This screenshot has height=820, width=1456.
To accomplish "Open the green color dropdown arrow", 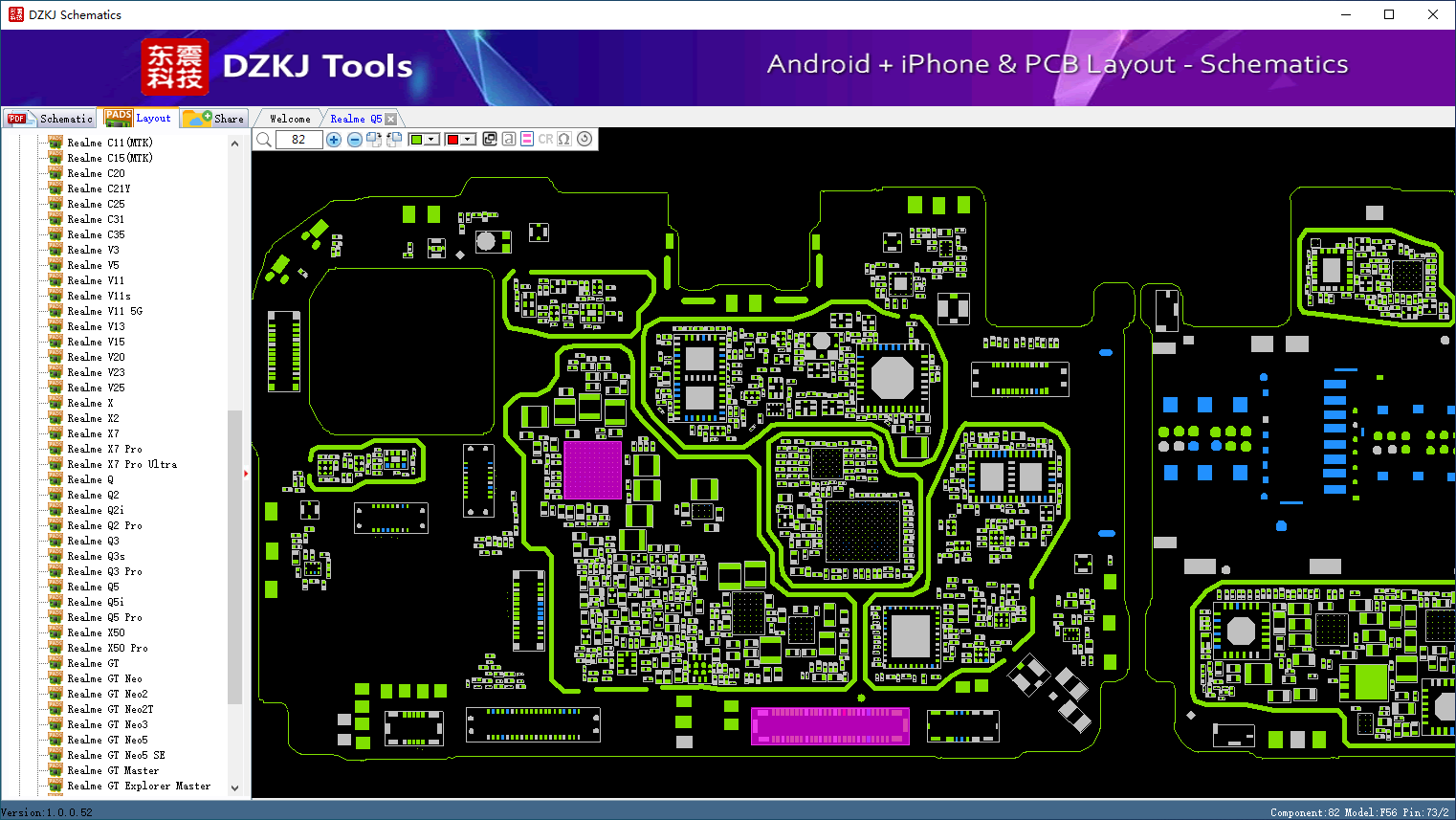I will click(432, 140).
